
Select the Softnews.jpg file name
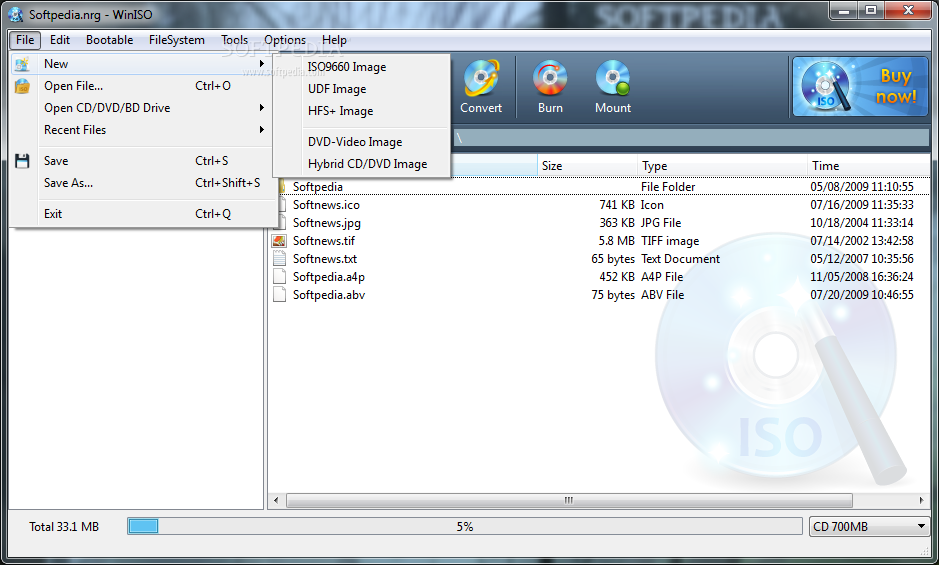click(x=327, y=223)
